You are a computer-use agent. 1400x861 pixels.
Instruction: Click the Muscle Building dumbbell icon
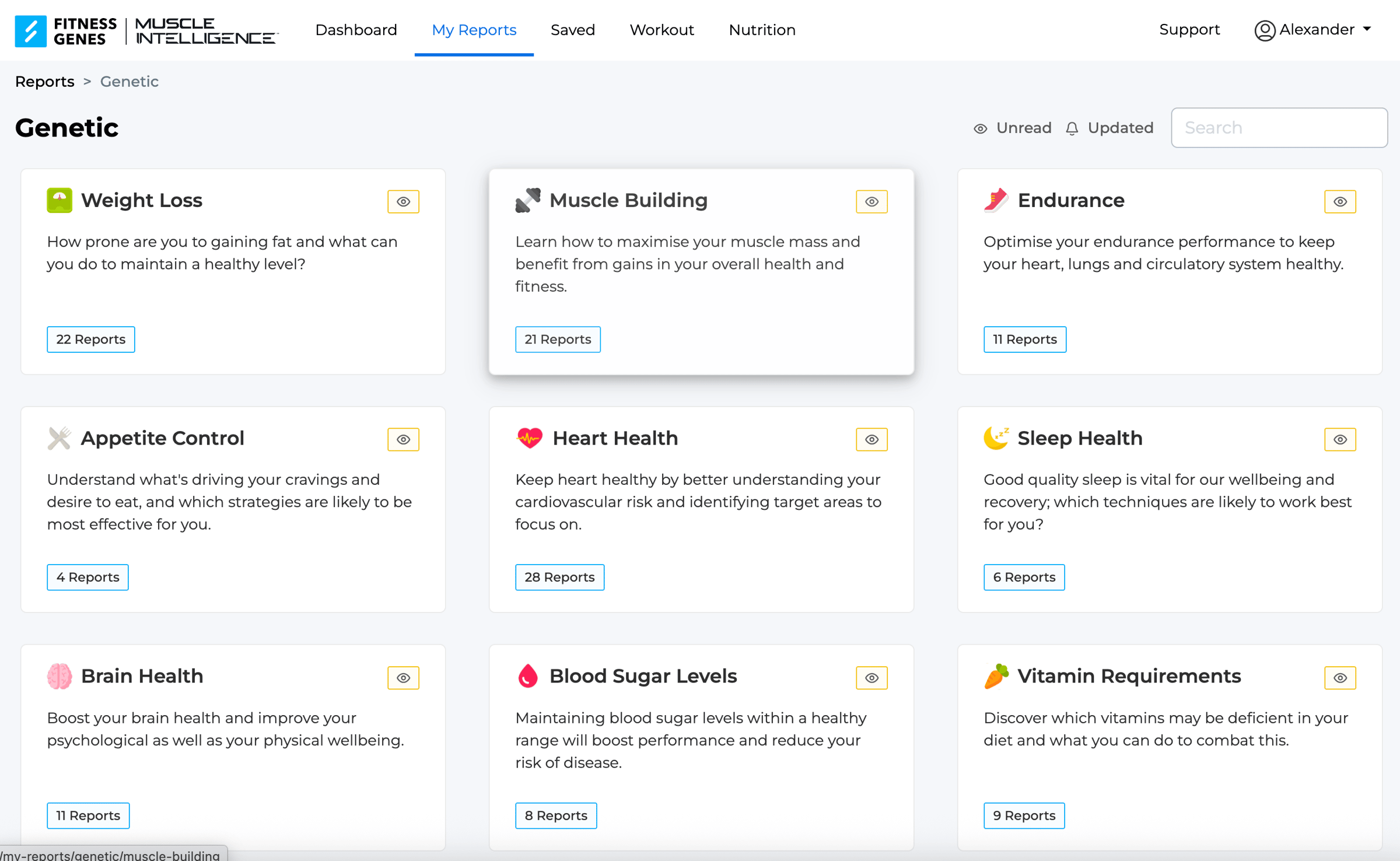click(528, 201)
